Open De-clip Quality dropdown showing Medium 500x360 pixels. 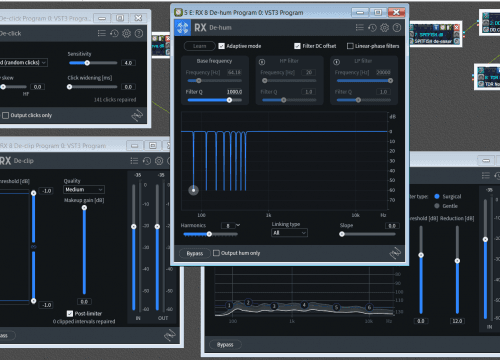point(84,190)
